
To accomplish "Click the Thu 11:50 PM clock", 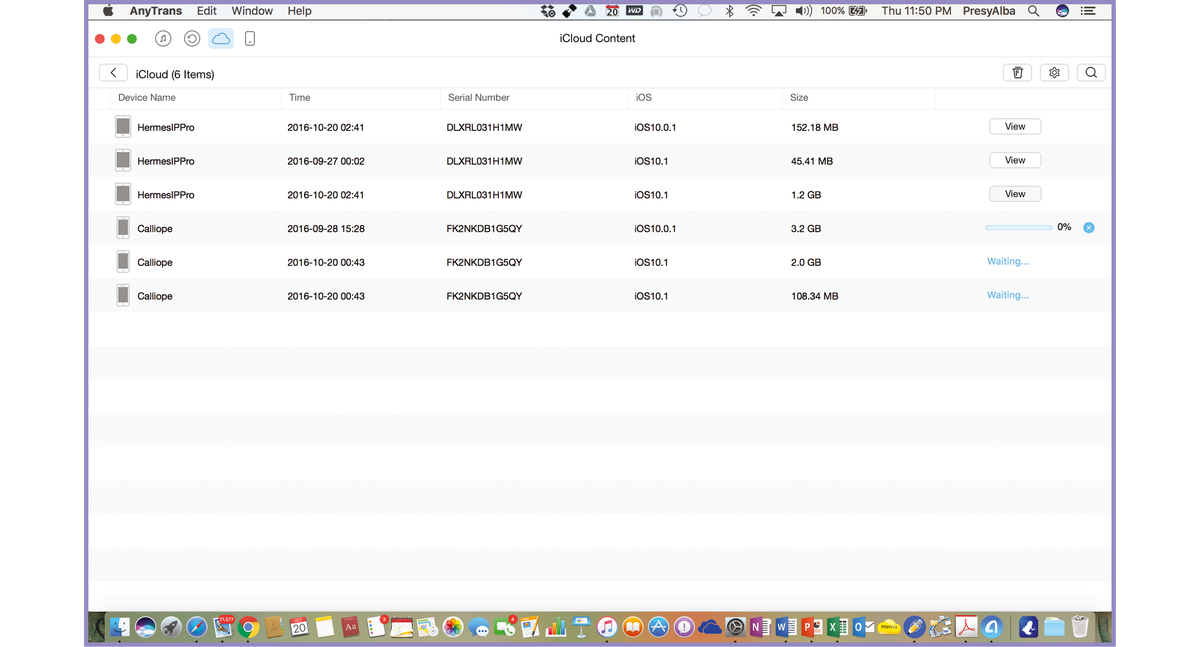I will pos(916,11).
